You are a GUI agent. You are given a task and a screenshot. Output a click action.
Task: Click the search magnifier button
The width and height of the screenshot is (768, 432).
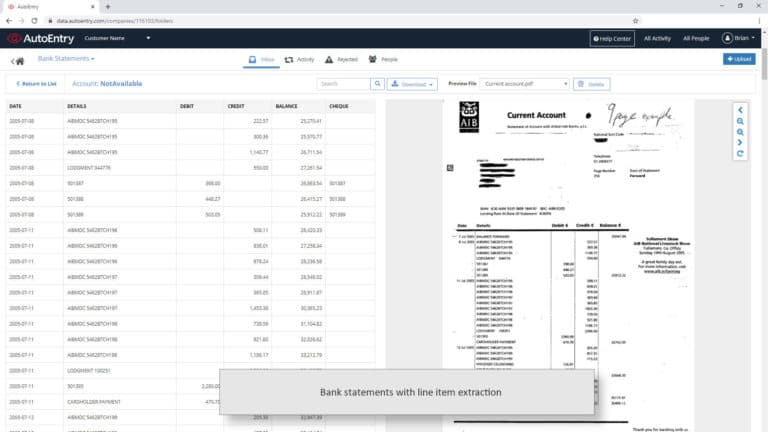coord(377,84)
